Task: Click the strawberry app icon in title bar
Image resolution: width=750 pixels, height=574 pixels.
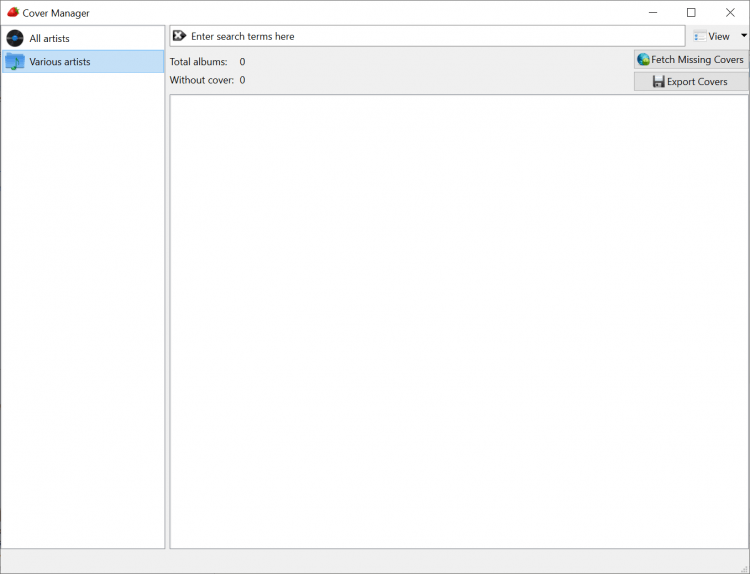Action: [12, 13]
